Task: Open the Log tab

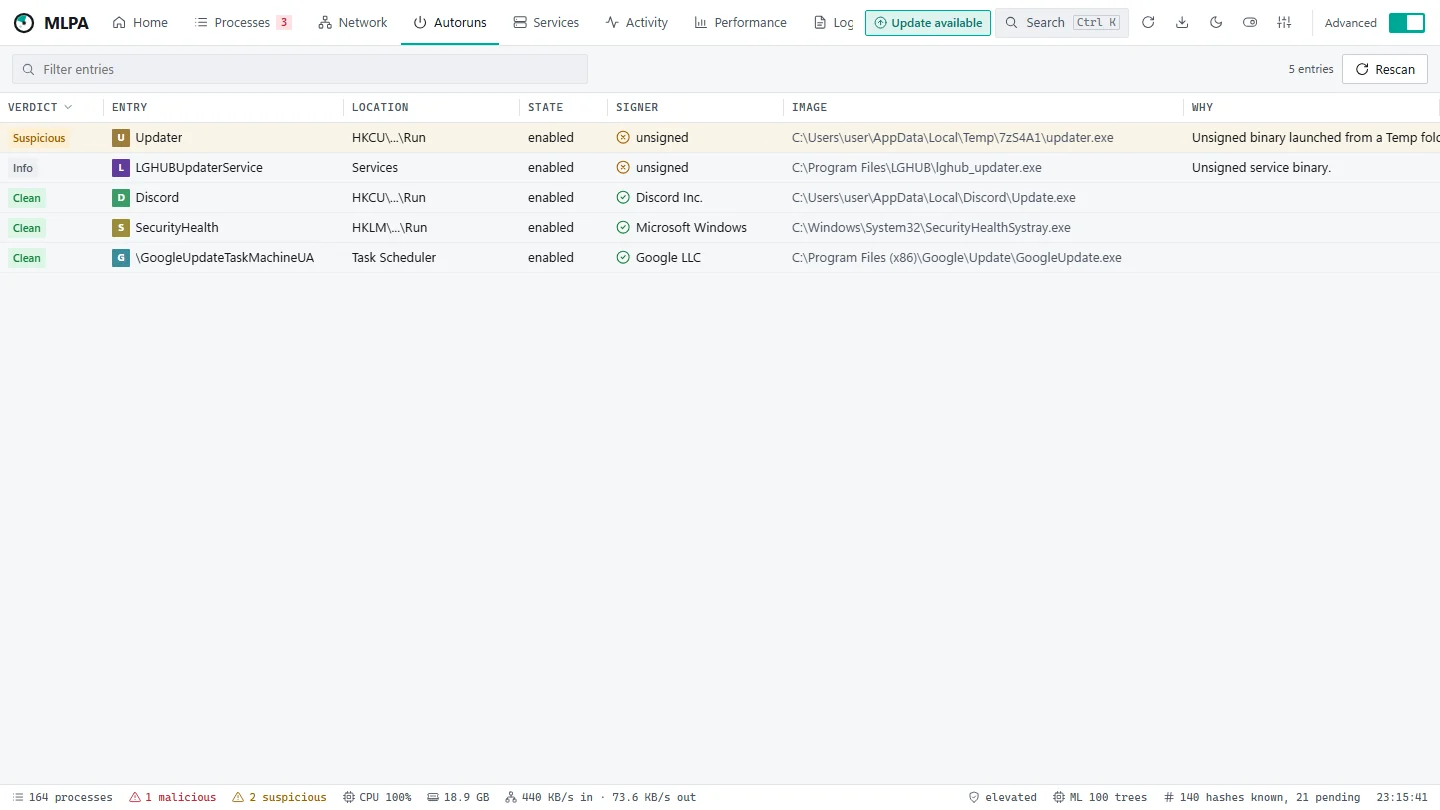Action: click(x=834, y=22)
